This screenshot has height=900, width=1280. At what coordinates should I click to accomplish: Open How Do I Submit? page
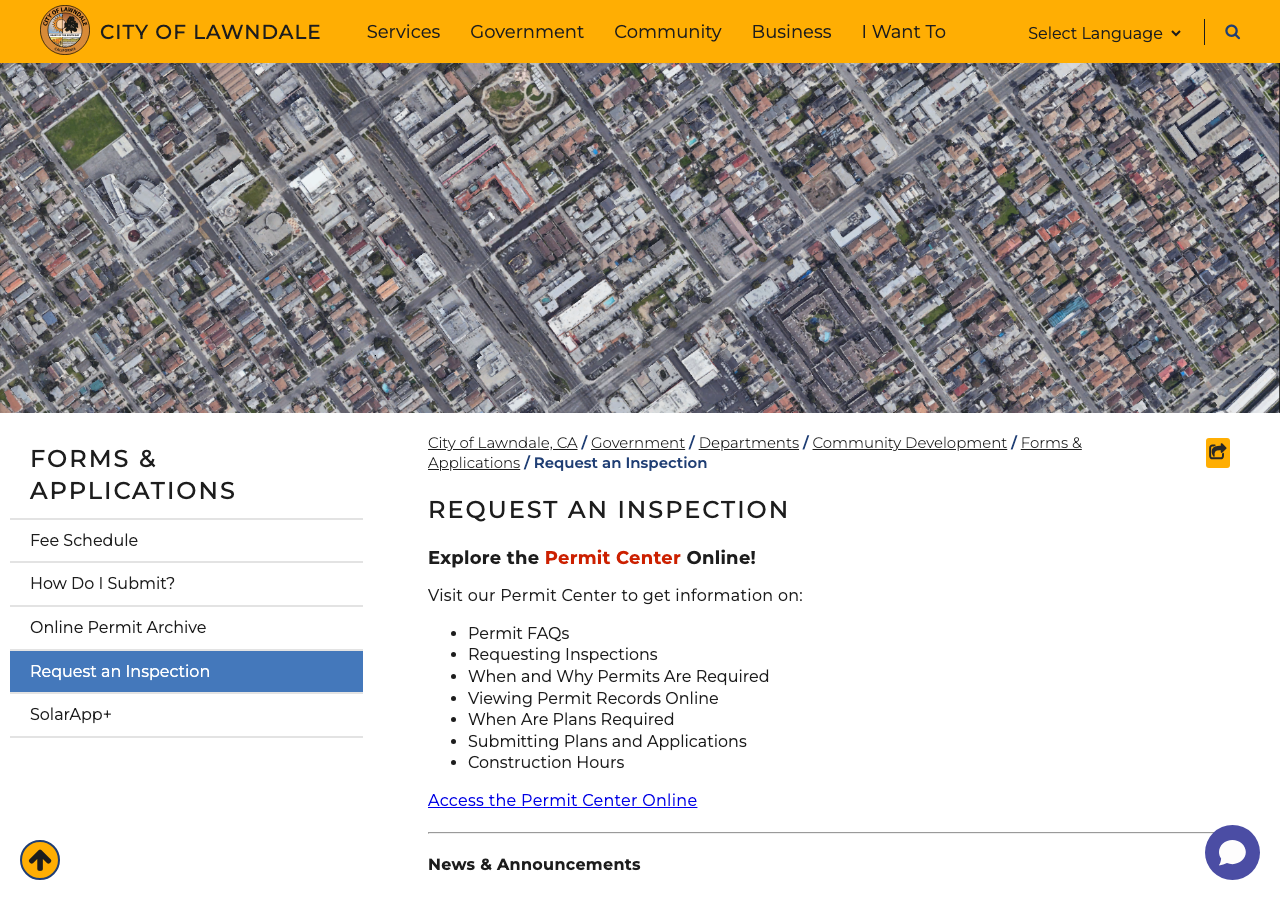(186, 584)
